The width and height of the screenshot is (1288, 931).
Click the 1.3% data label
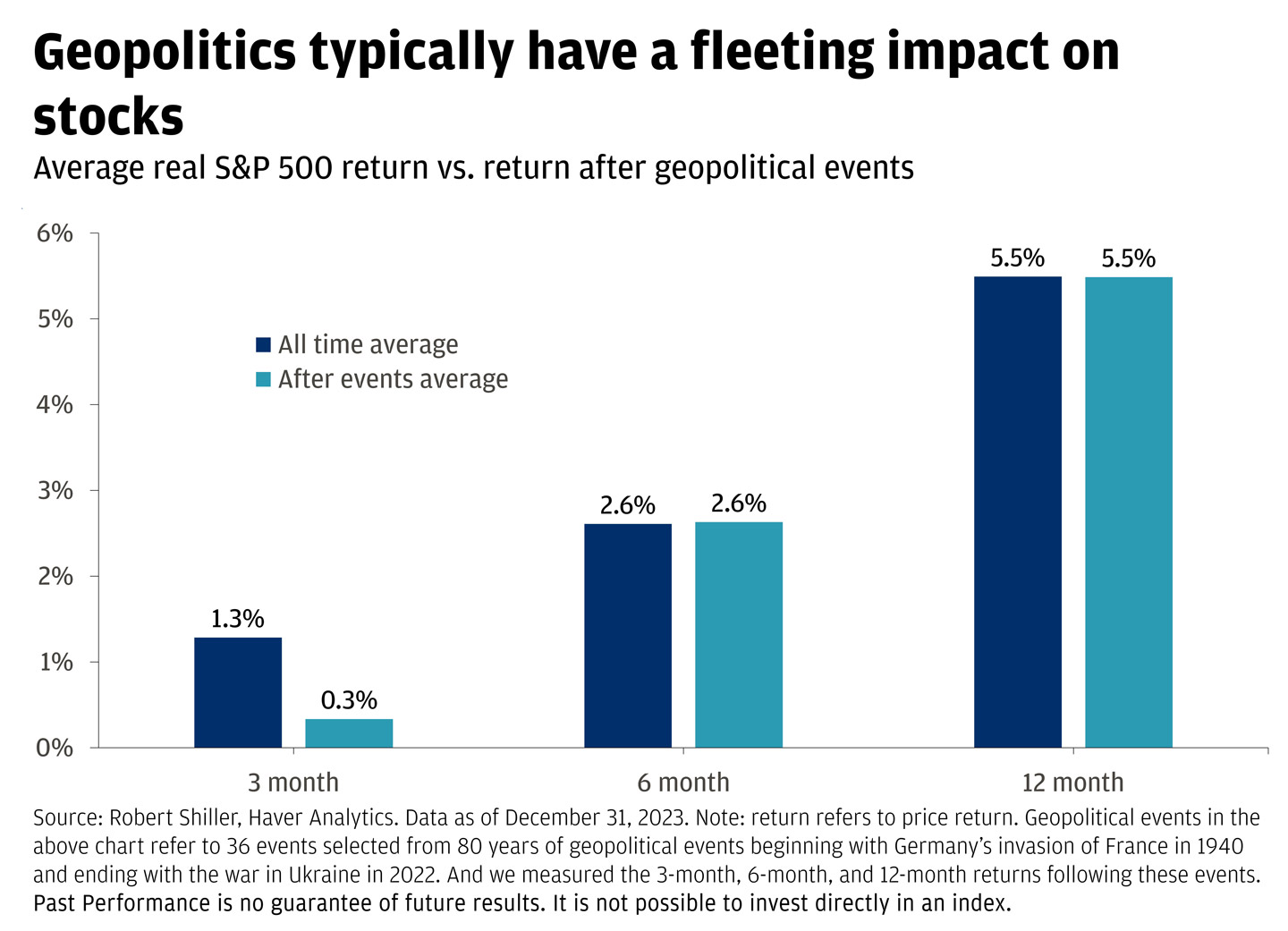click(x=238, y=619)
